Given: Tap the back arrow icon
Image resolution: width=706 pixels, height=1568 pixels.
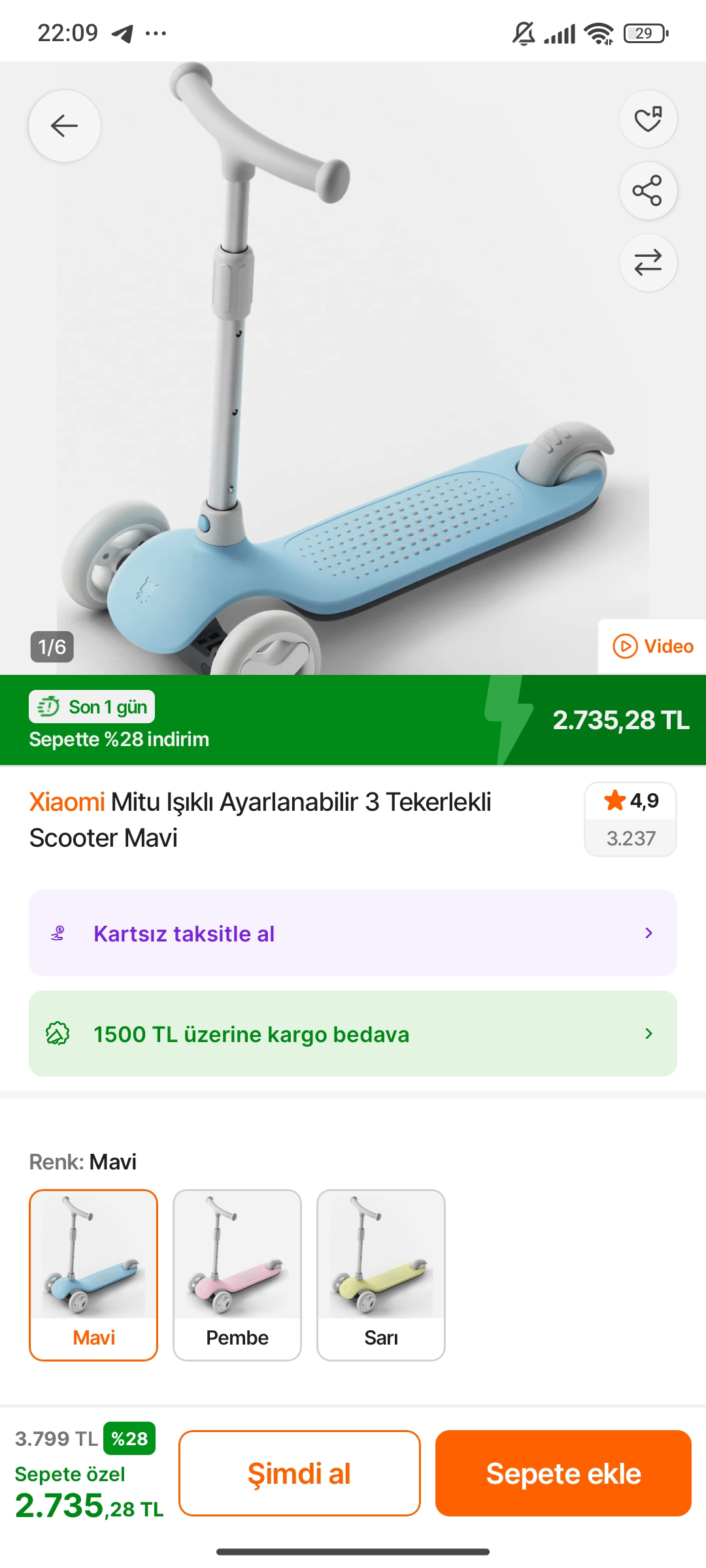Looking at the screenshot, I should click(65, 125).
